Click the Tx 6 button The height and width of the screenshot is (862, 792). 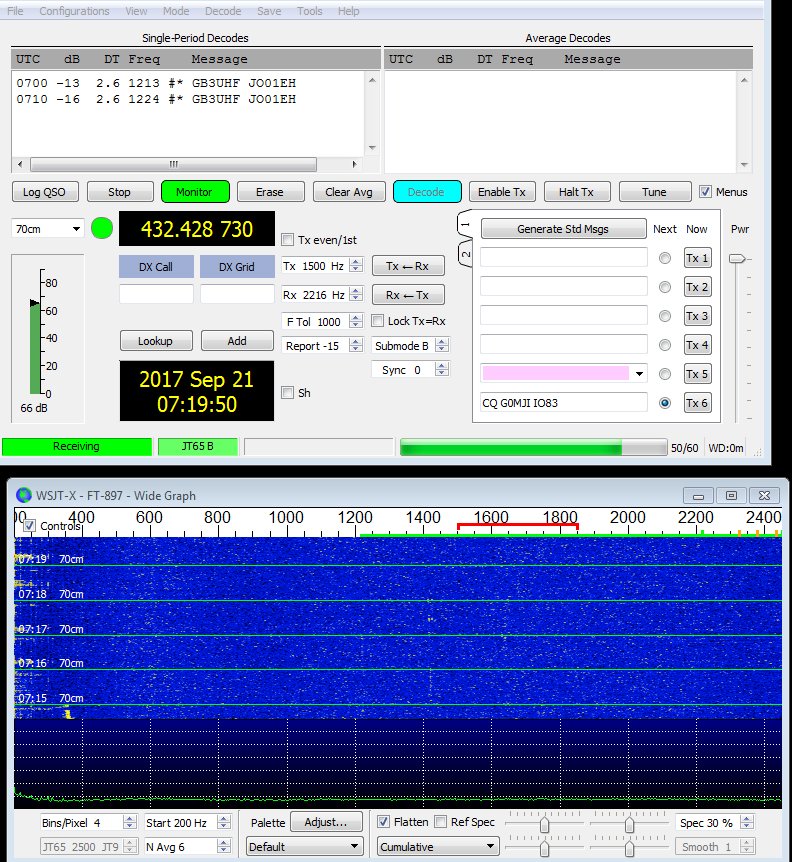697,403
